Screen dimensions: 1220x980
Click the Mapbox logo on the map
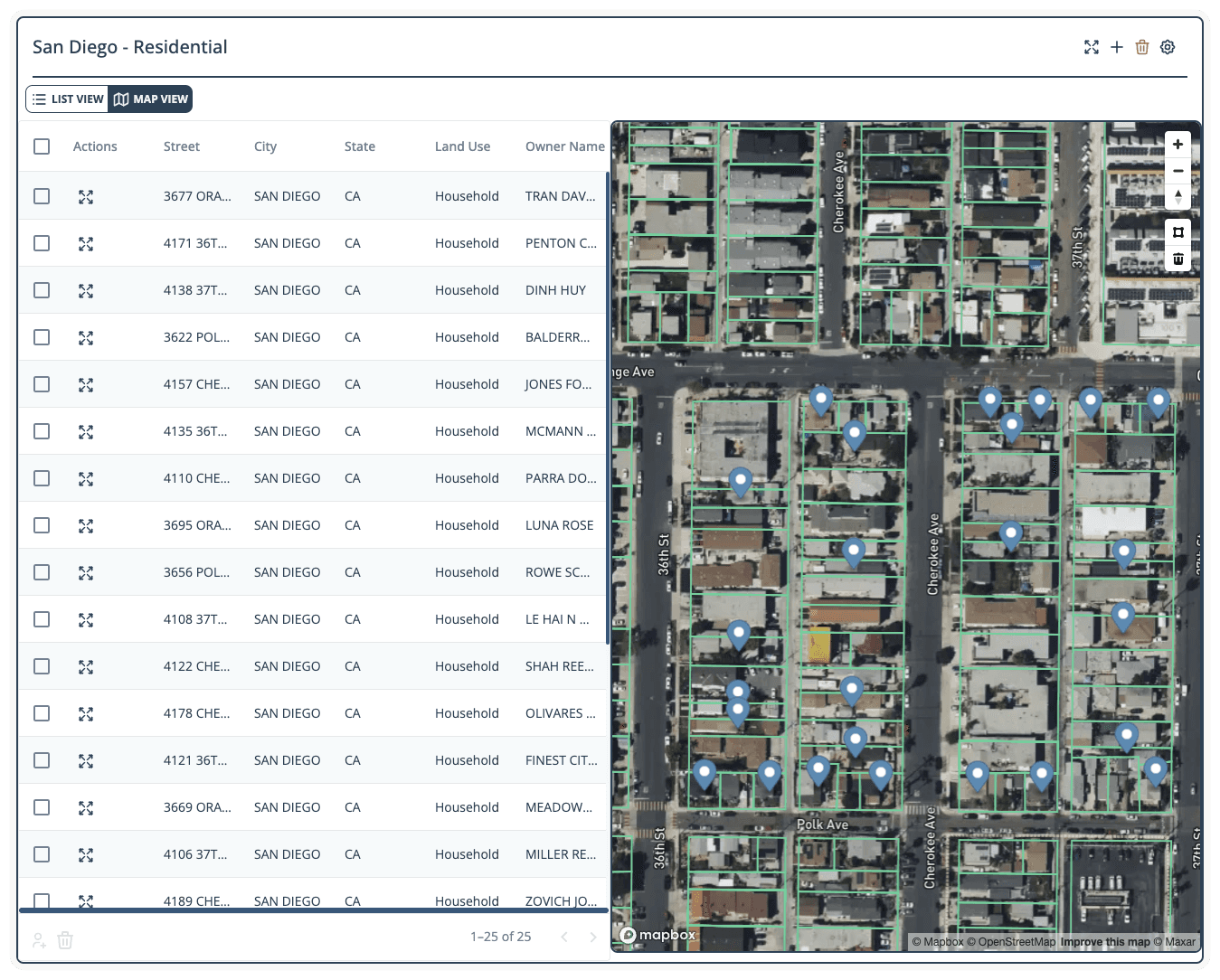(x=657, y=935)
